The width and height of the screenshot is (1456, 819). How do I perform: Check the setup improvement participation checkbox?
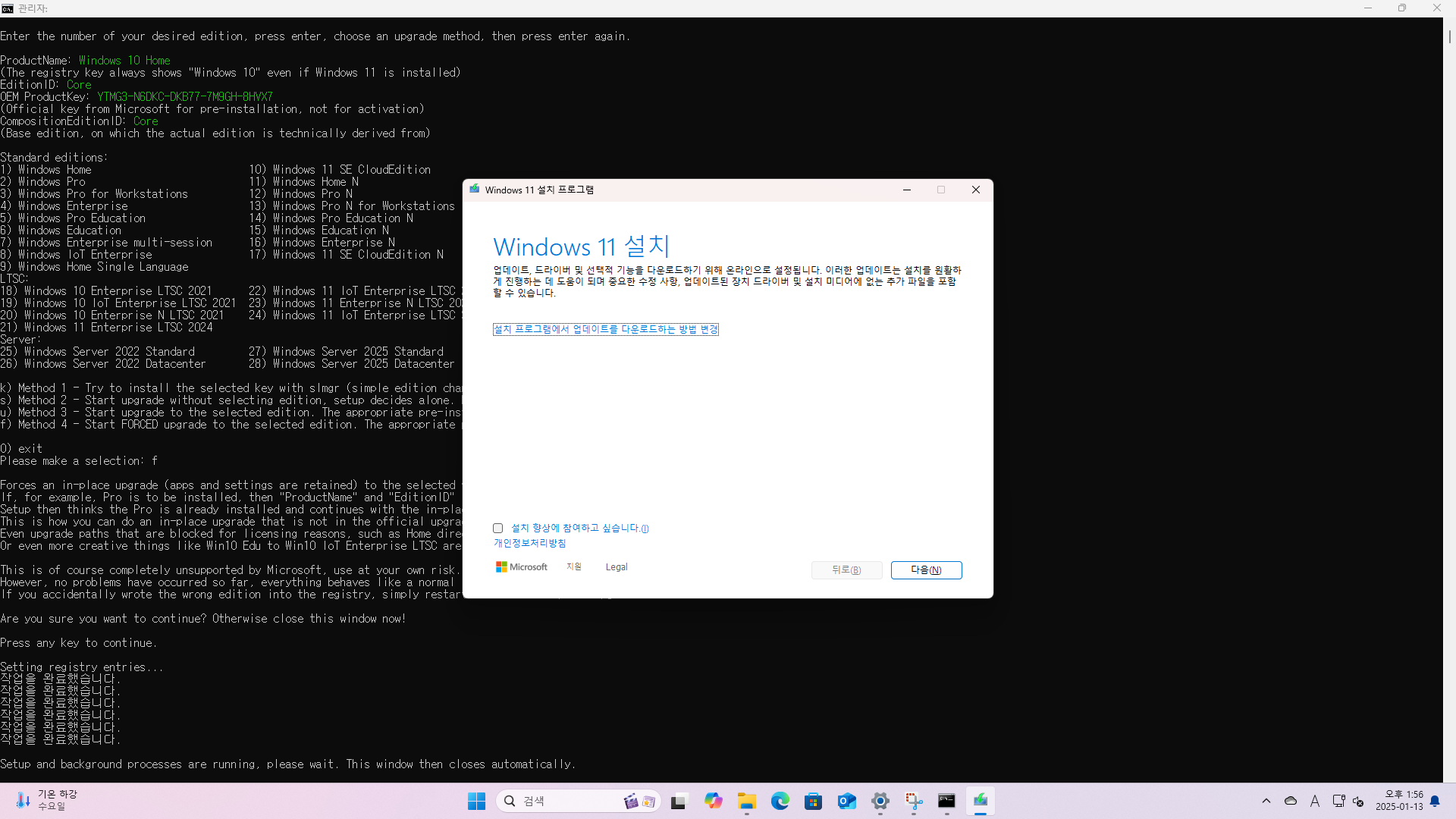(x=498, y=529)
